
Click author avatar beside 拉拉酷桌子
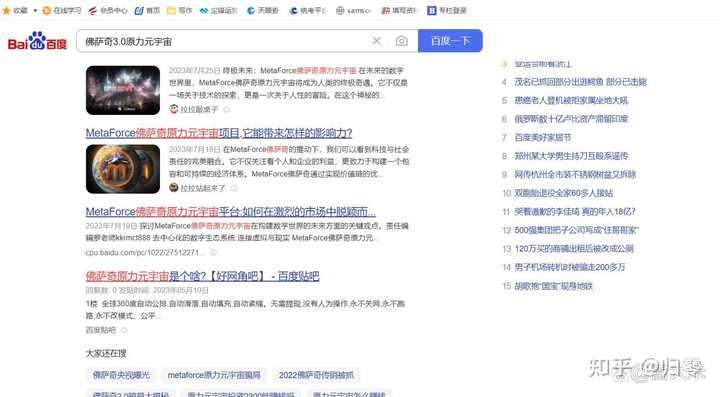(x=174, y=109)
